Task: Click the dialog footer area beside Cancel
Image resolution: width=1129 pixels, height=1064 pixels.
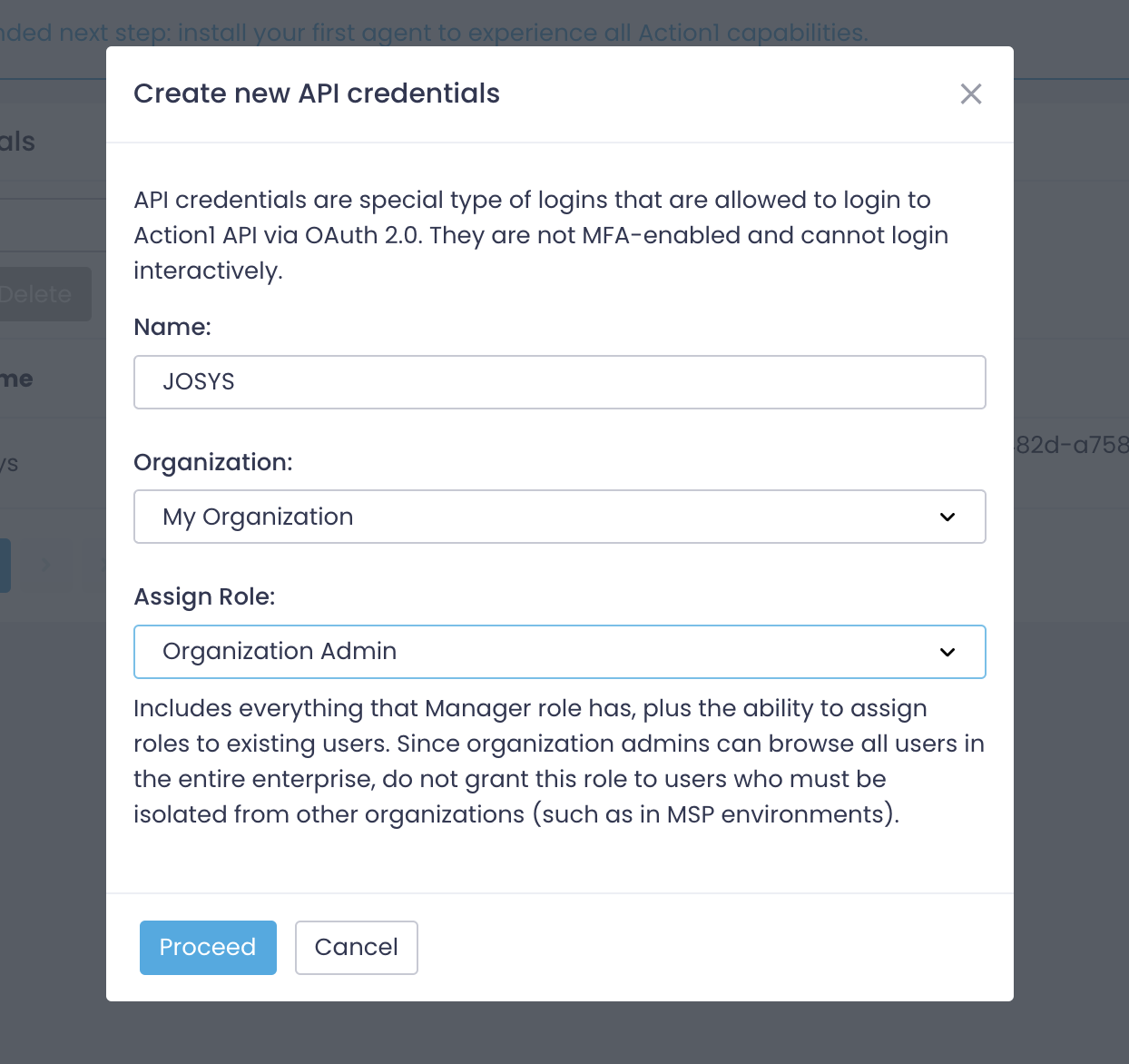Action: click(x=708, y=948)
